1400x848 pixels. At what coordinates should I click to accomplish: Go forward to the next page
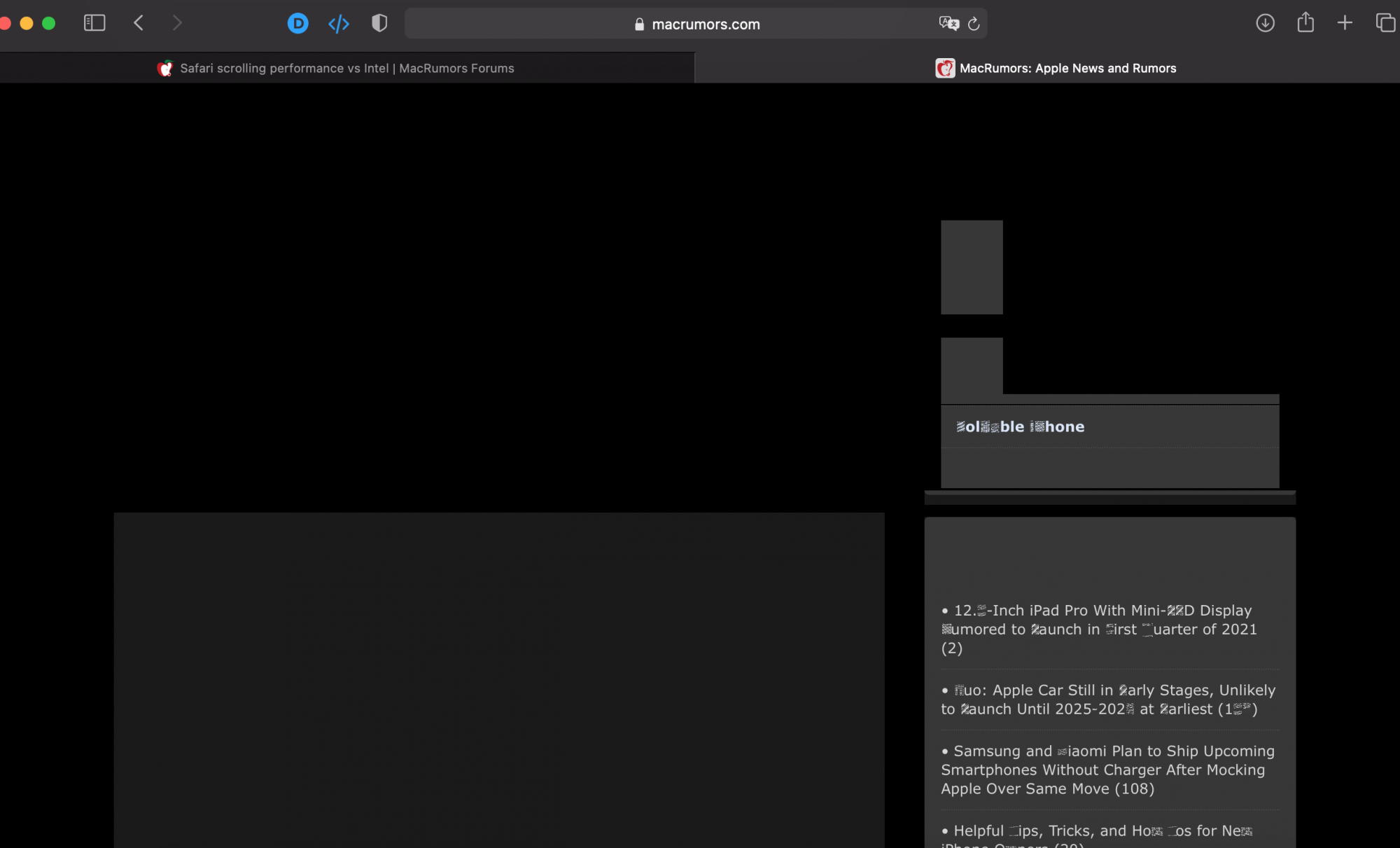pyautogui.click(x=177, y=23)
